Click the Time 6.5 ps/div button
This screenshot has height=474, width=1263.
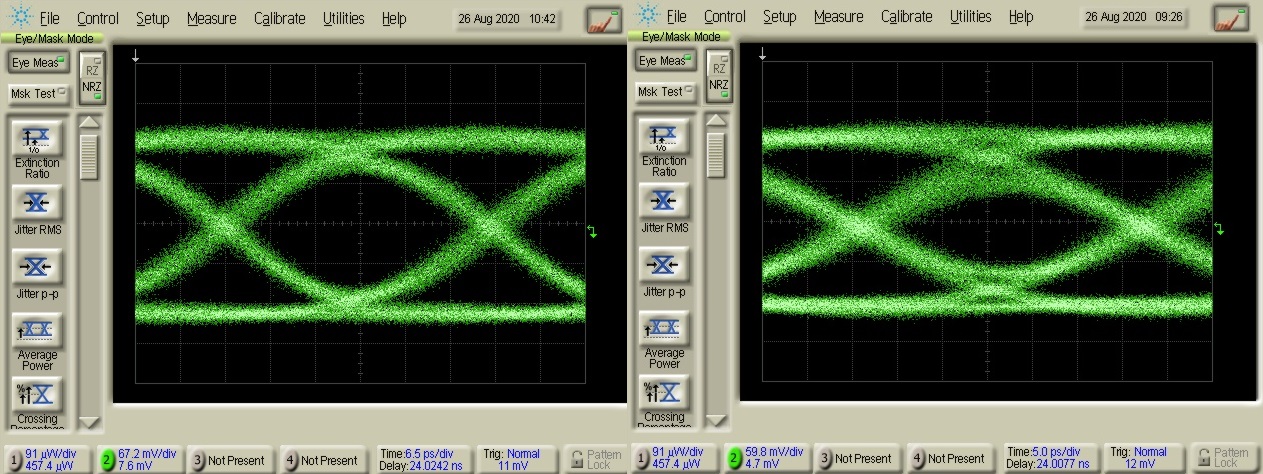[420, 459]
